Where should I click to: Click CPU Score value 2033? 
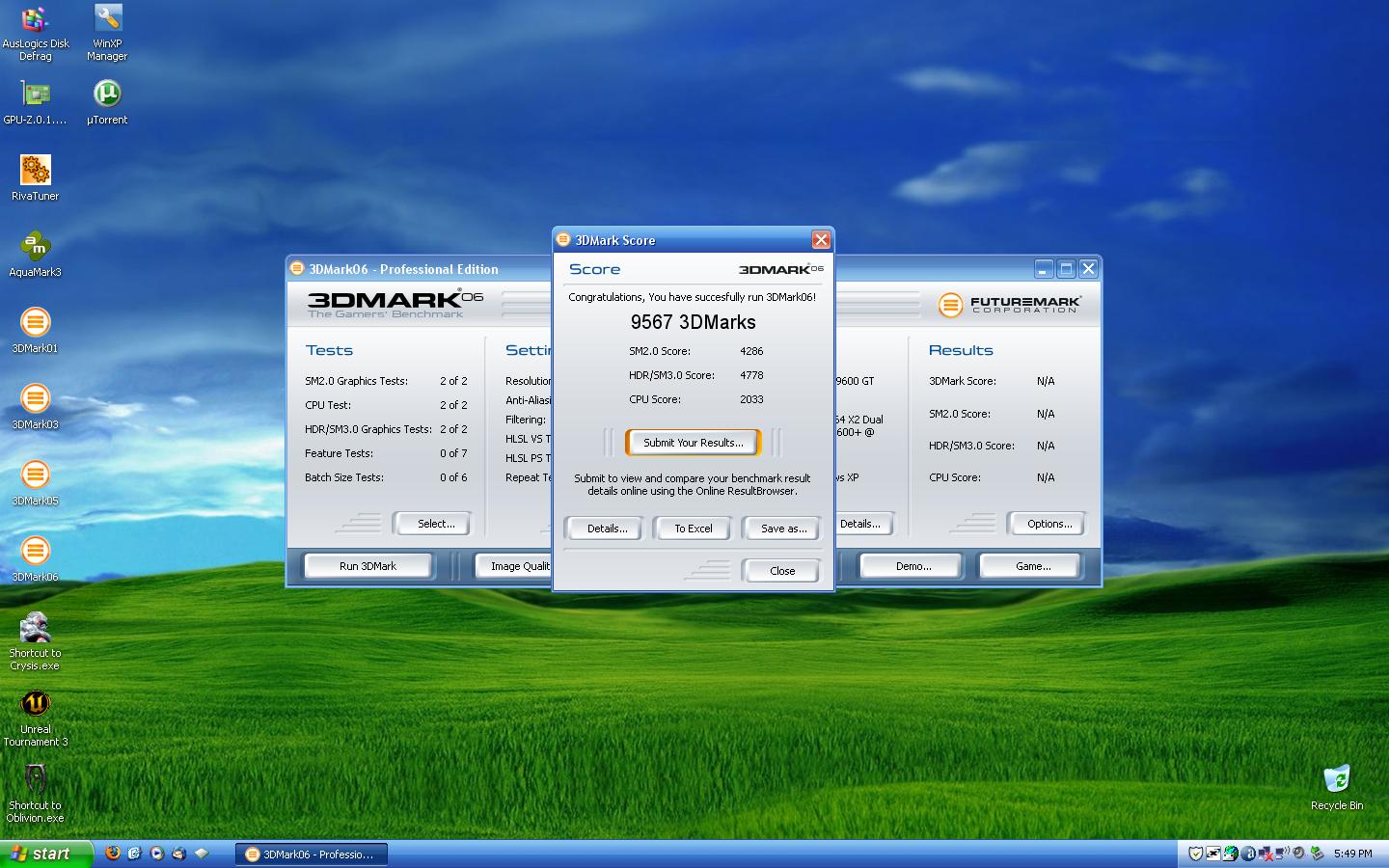pyautogui.click(x=751, y=399)
